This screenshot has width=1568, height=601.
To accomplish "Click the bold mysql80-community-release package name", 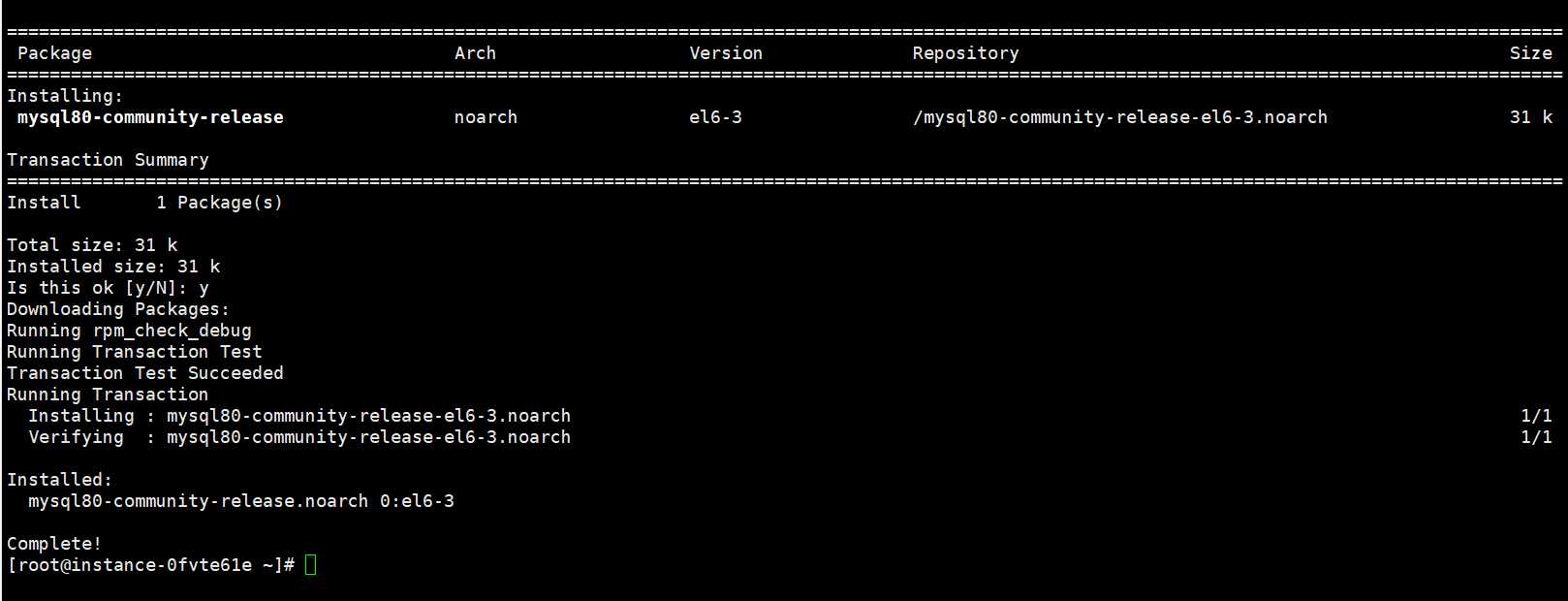I will click(x=150, y=117).
